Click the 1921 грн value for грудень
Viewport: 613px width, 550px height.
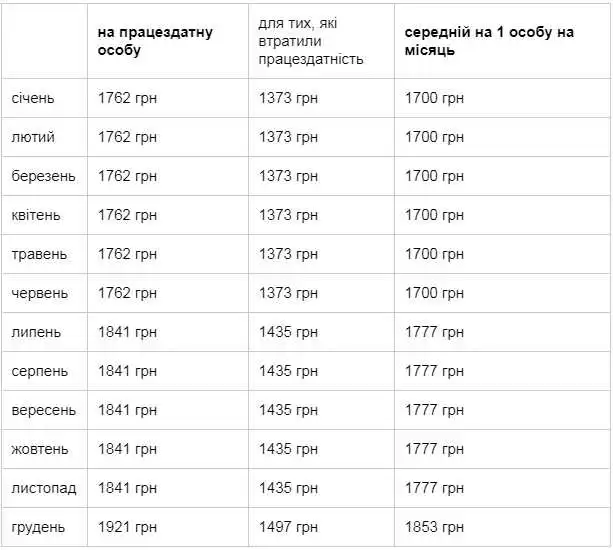point(127,527)
